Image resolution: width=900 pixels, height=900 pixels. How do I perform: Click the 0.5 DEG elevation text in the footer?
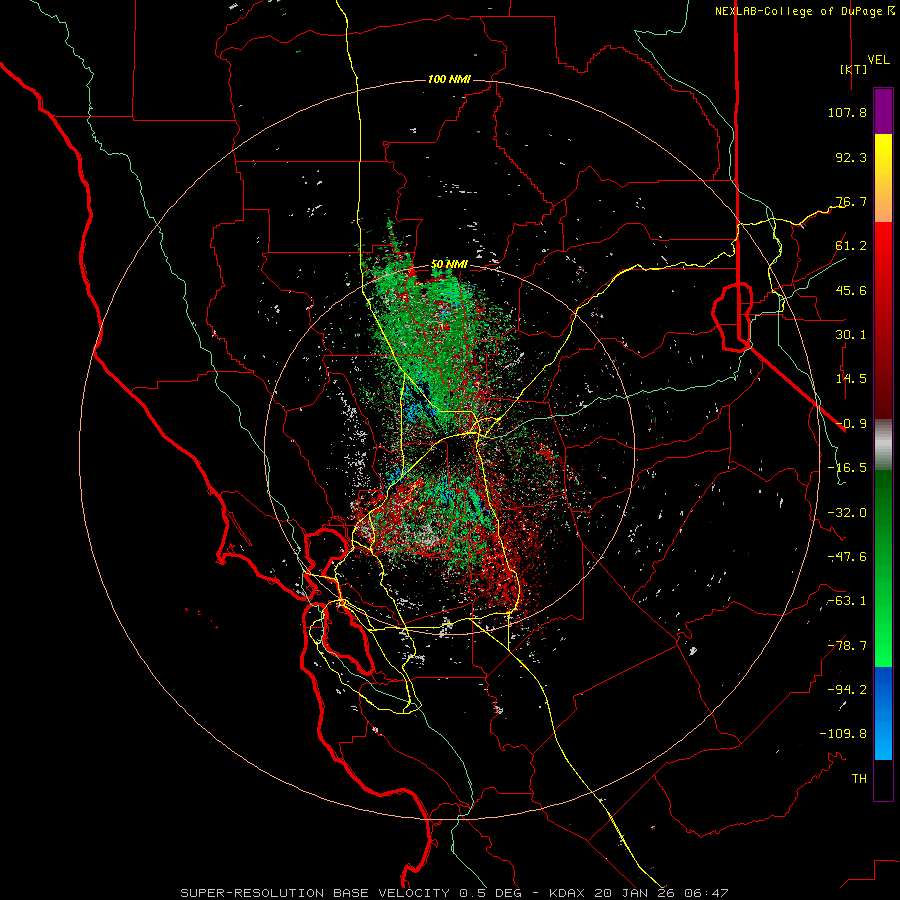pyautogui.click(x=490, y=893)
